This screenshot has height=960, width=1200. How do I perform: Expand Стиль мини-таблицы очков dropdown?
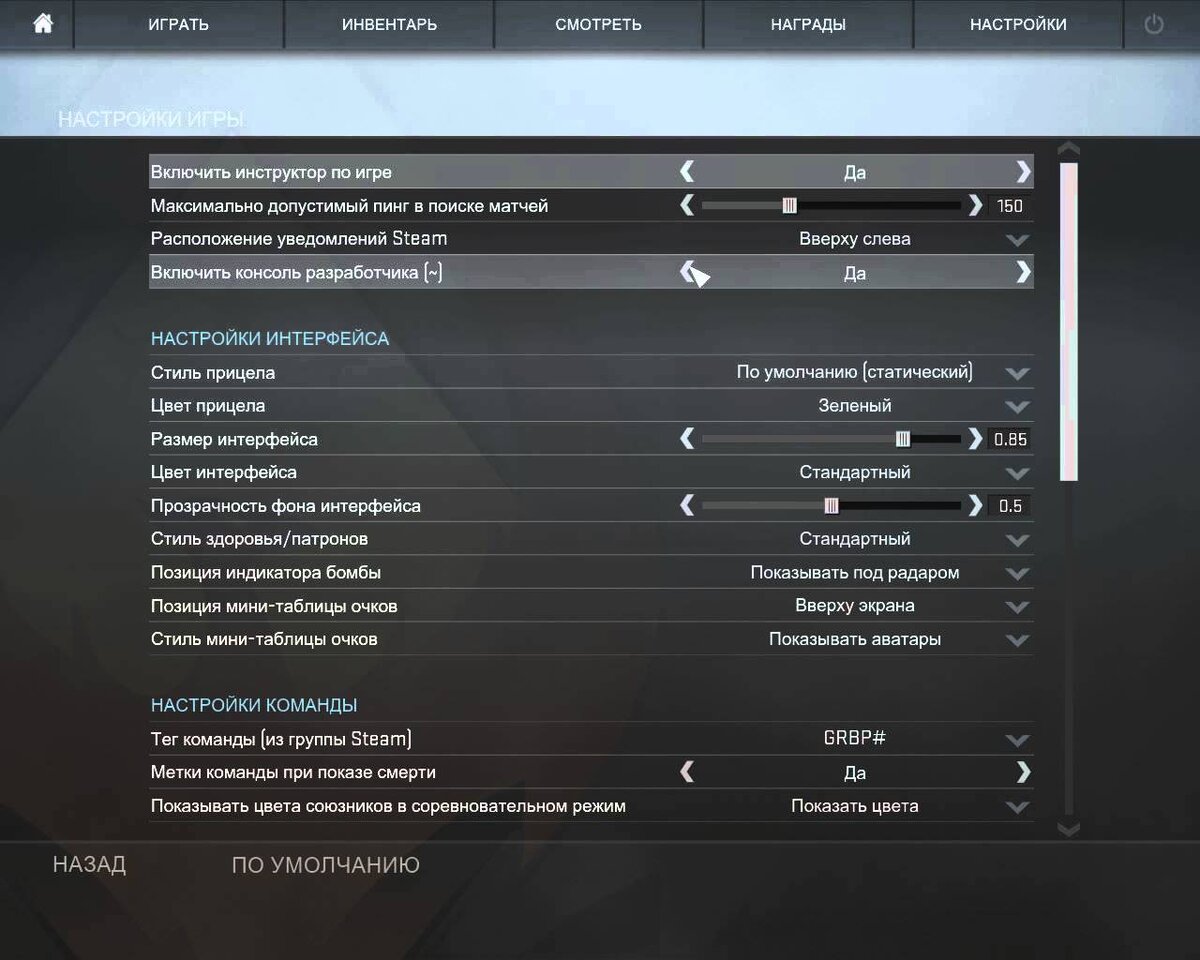[1017, 640]
